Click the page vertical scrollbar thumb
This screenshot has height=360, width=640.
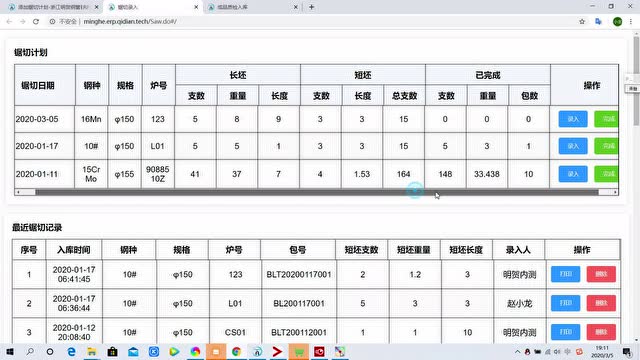pyautogui.click(x=636, y=82)
